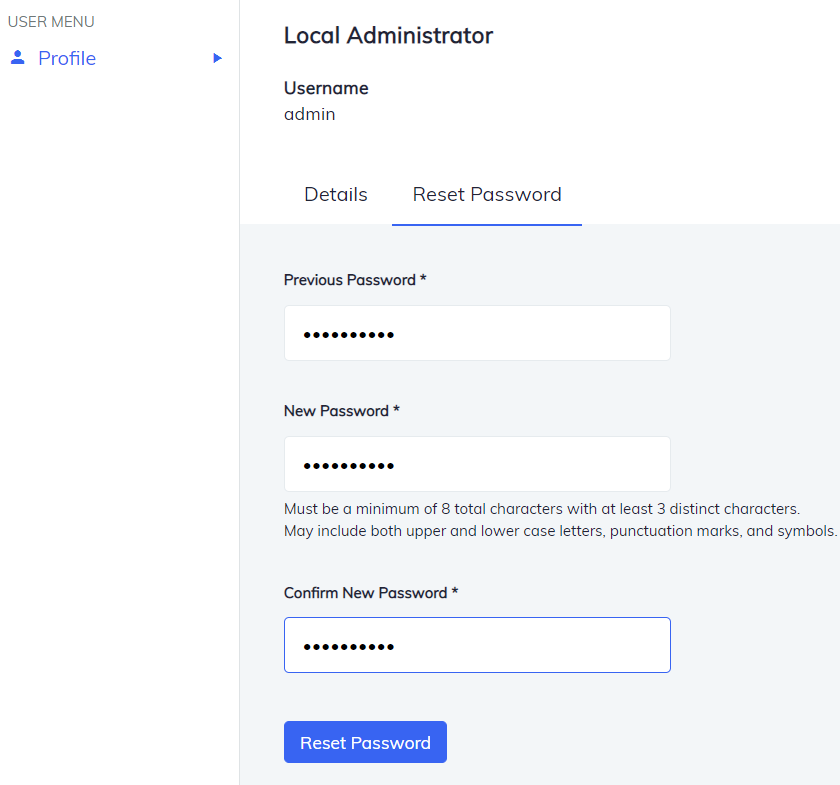Switch to the Details tab
Viewport: 840px width, 785px height.
point(335,194)
